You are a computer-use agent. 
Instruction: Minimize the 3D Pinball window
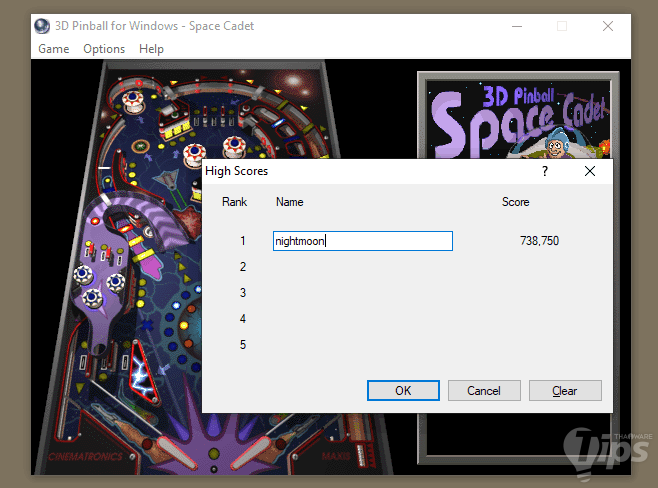point(517,26)
